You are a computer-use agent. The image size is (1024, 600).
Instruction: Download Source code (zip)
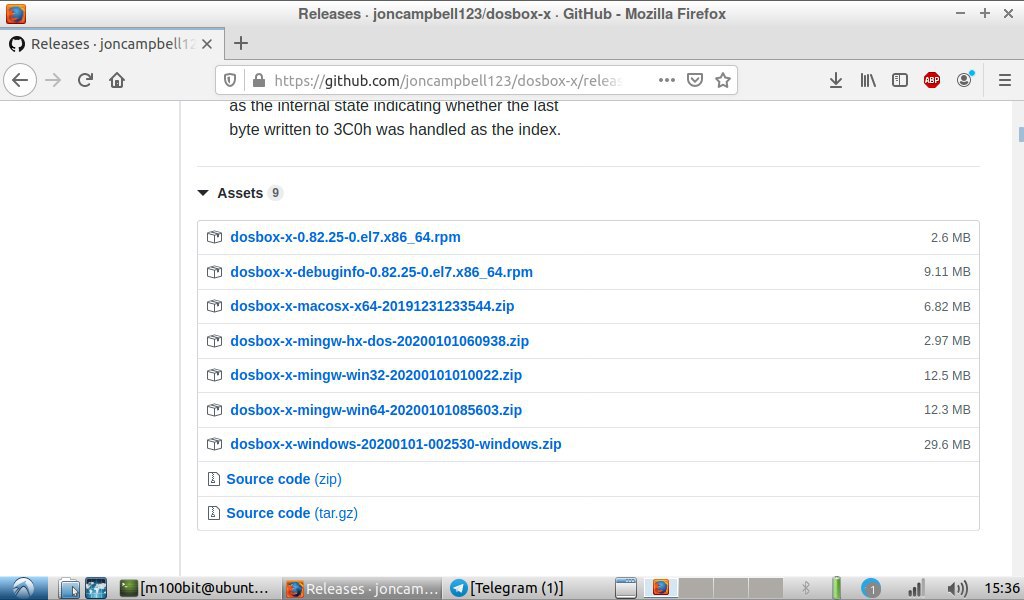coord(284,479)
